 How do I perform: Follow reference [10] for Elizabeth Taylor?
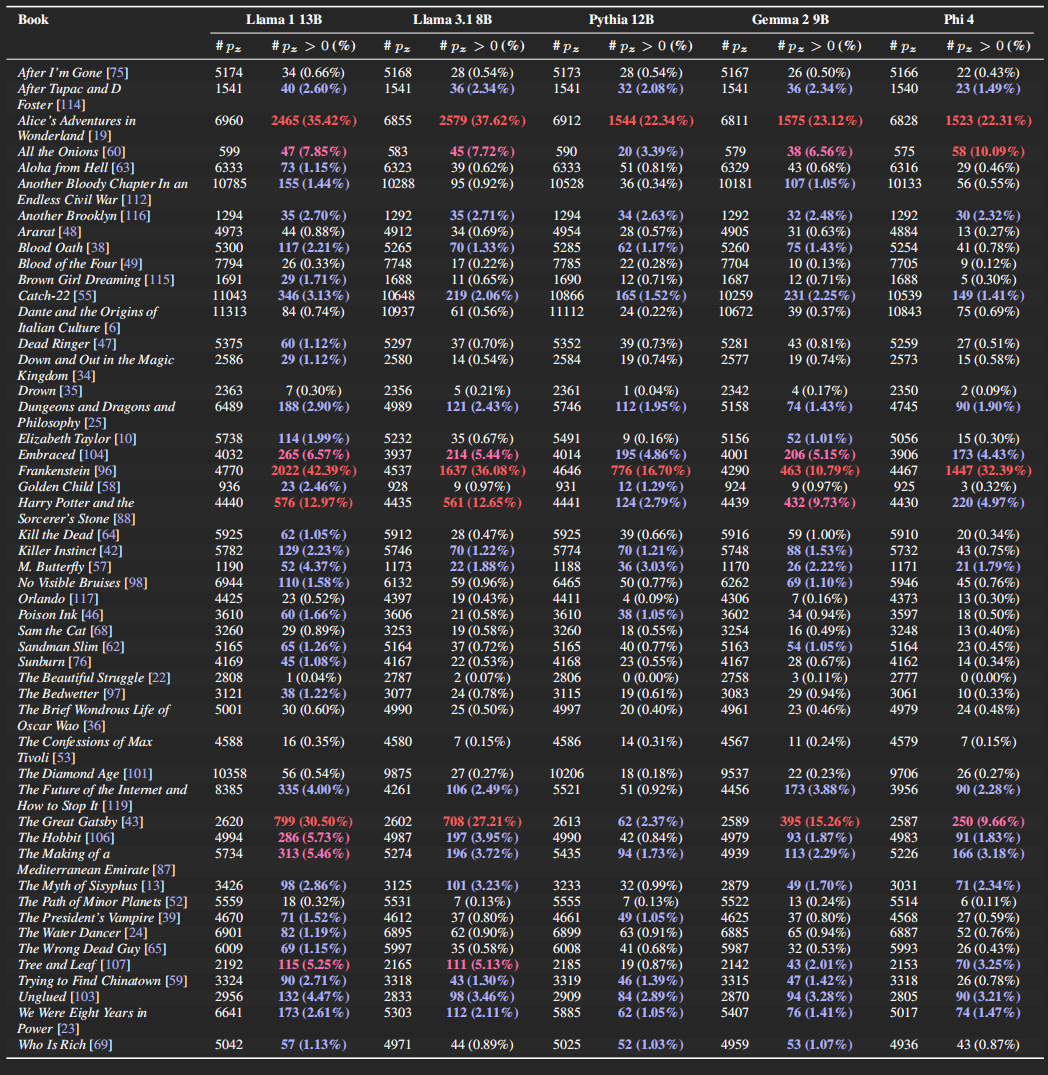(125, 439)
